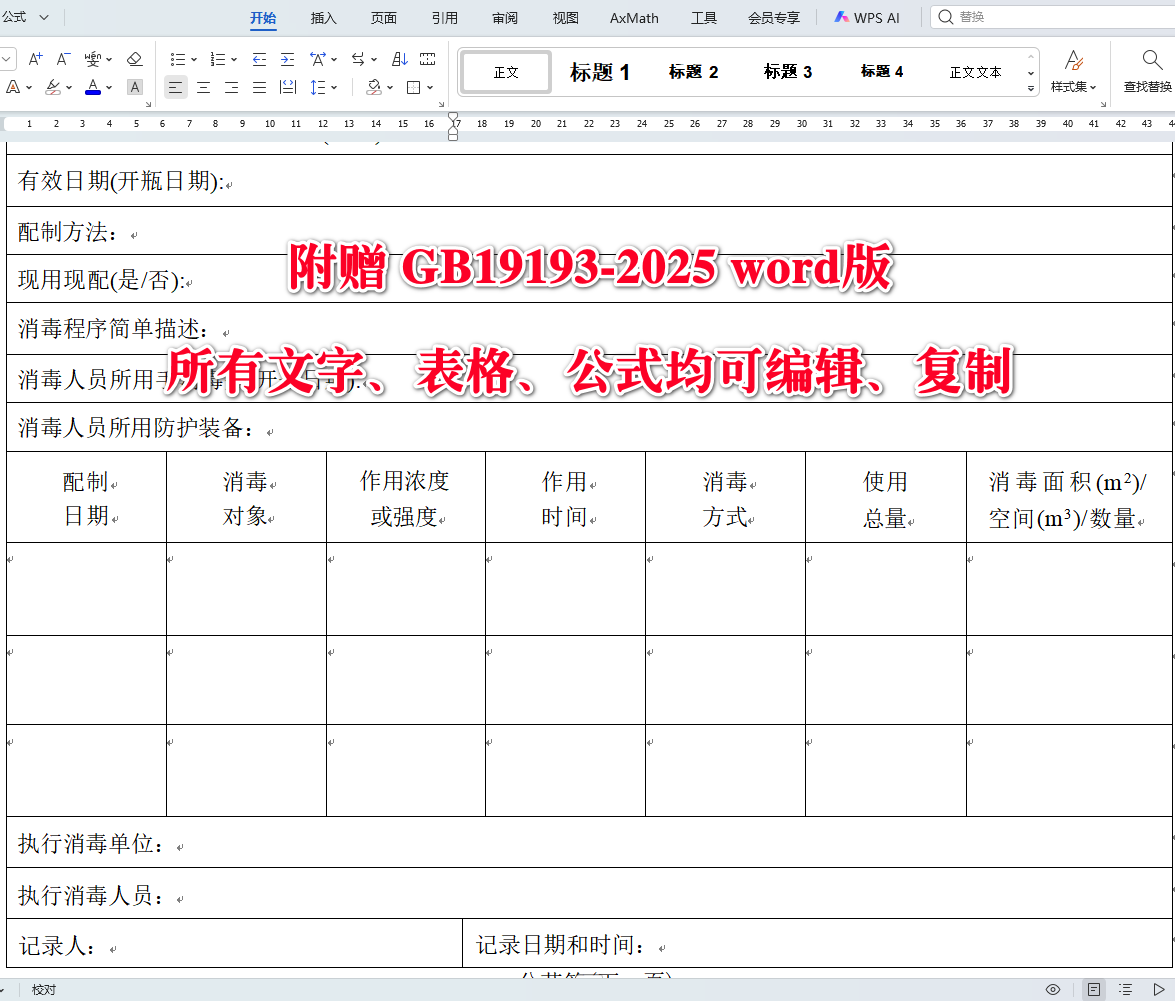1175x1001 pixels.
Task: Apply the 标题 1 style
Action: point(599,71)
